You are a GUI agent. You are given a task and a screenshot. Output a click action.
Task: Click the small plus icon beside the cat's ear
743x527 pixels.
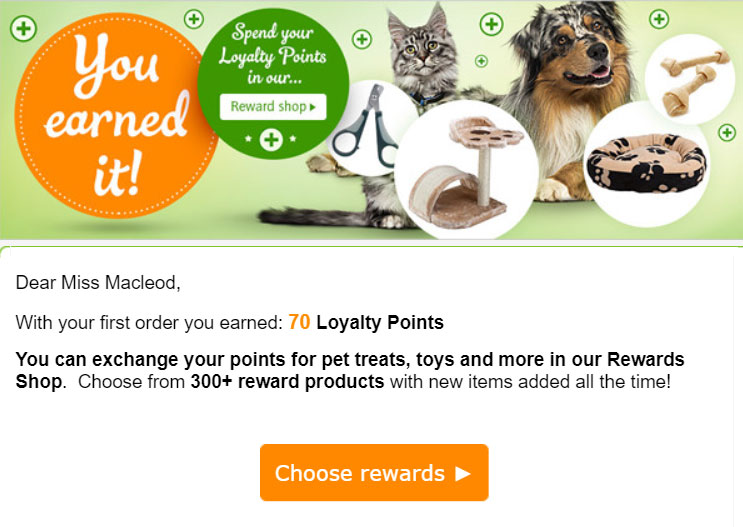click(x=481, y=61)
